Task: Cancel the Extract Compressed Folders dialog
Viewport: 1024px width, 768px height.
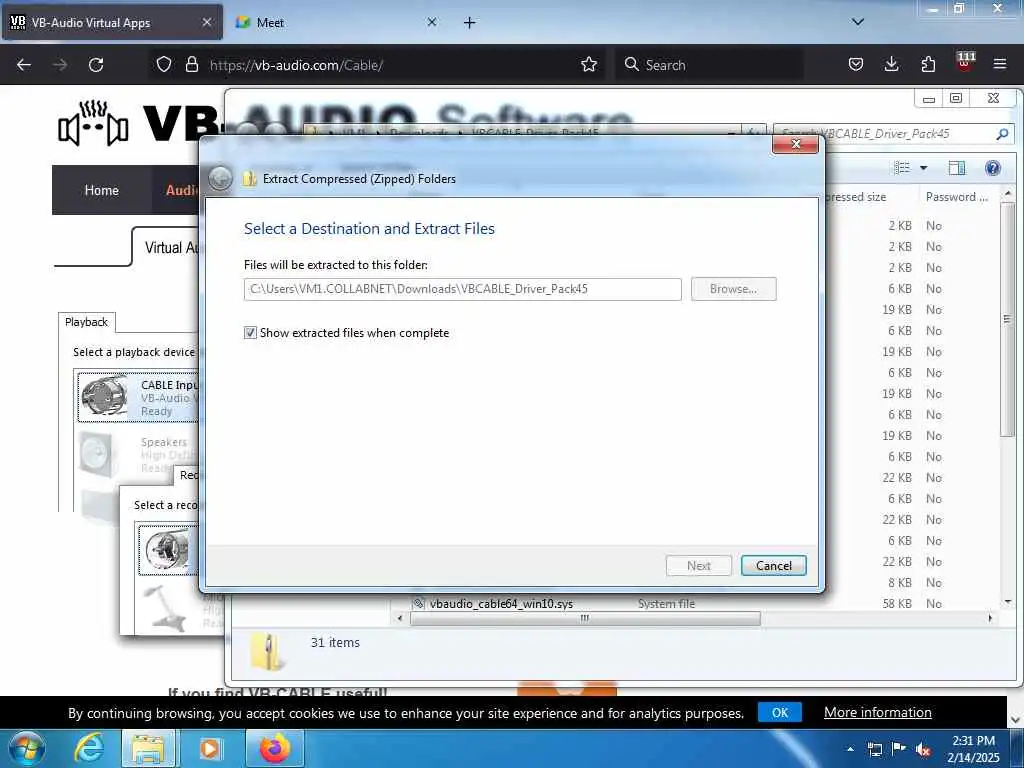Action: pos(773,566)
